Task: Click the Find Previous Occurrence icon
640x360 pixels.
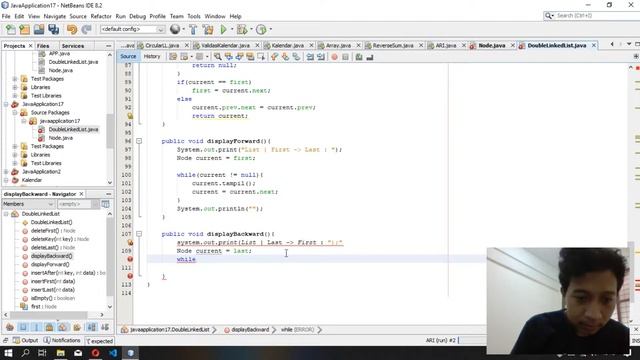Action: point(229,57)
